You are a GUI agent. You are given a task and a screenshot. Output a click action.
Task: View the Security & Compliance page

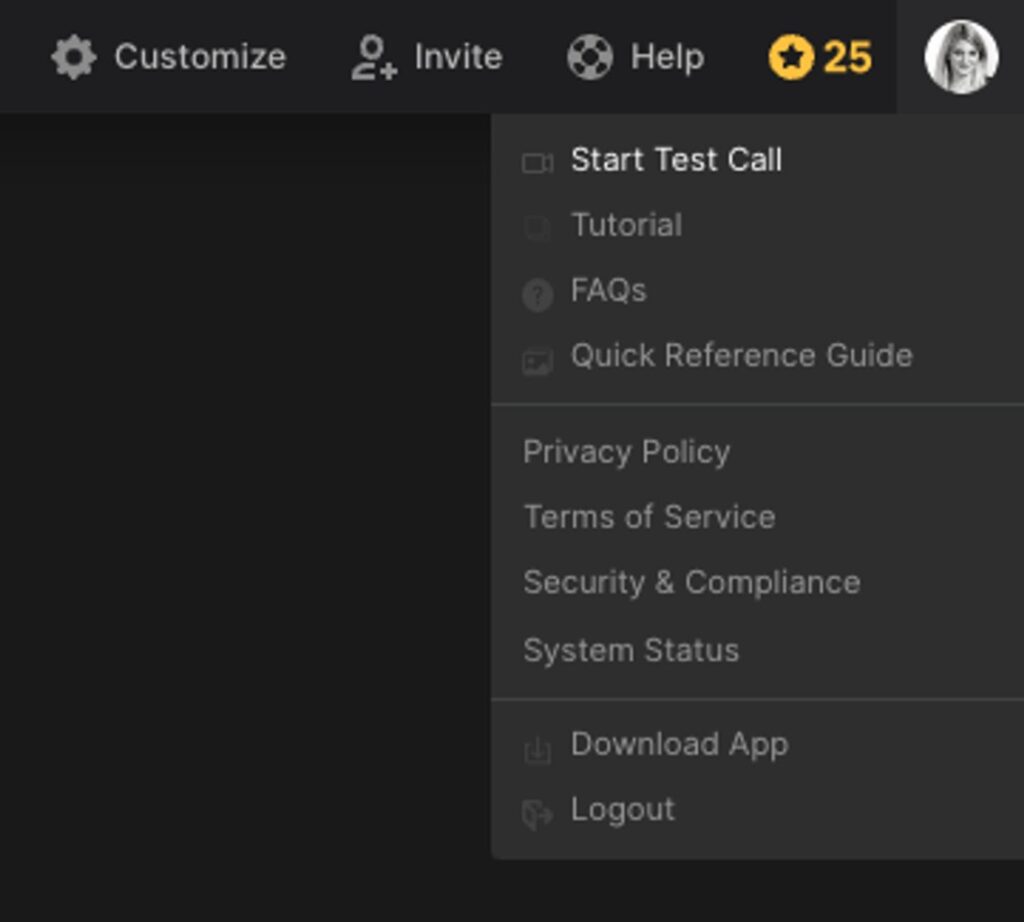point(691,583)
